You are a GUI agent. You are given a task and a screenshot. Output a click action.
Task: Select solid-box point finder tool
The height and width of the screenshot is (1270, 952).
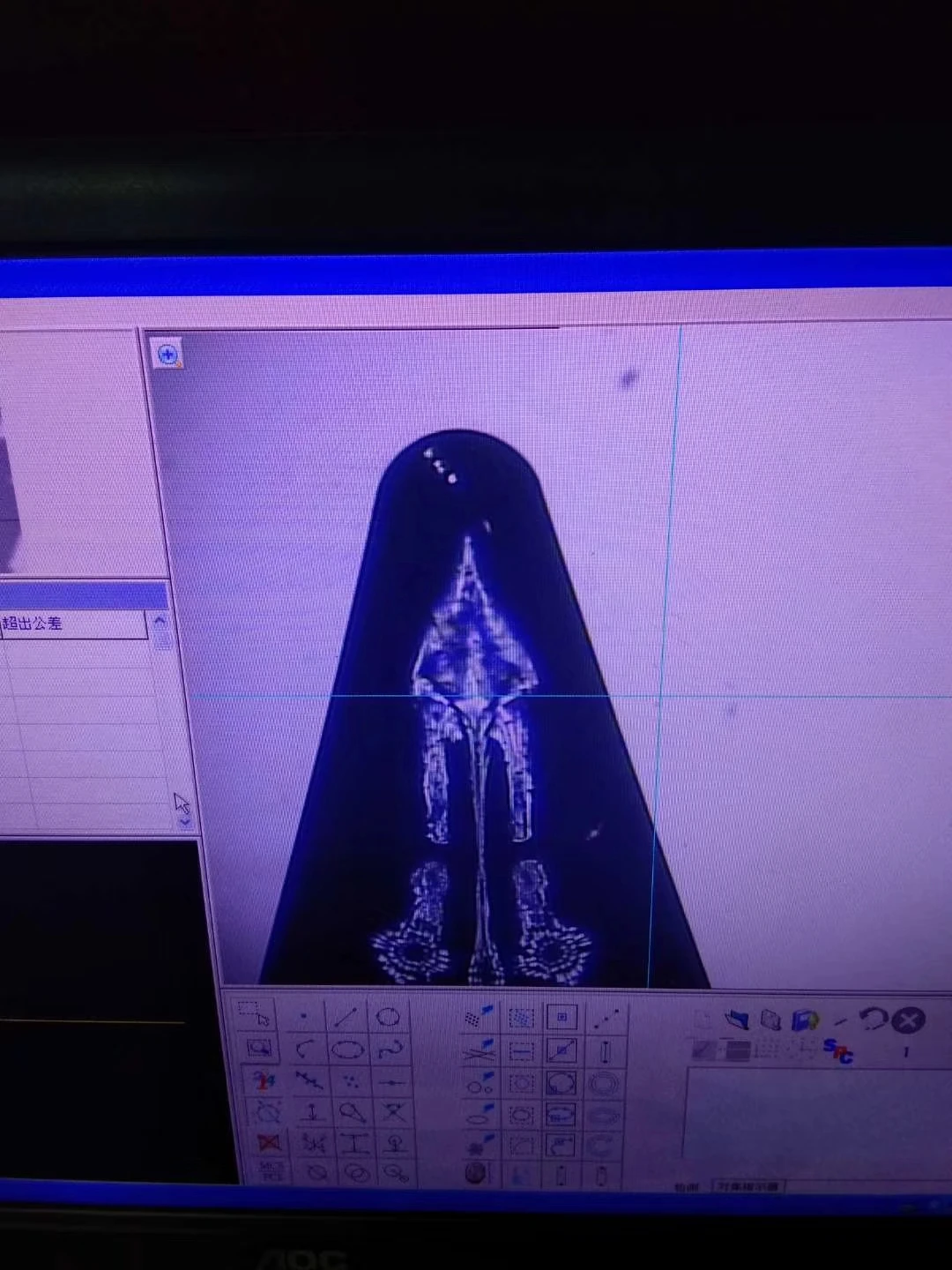[x=562, y=1017]
